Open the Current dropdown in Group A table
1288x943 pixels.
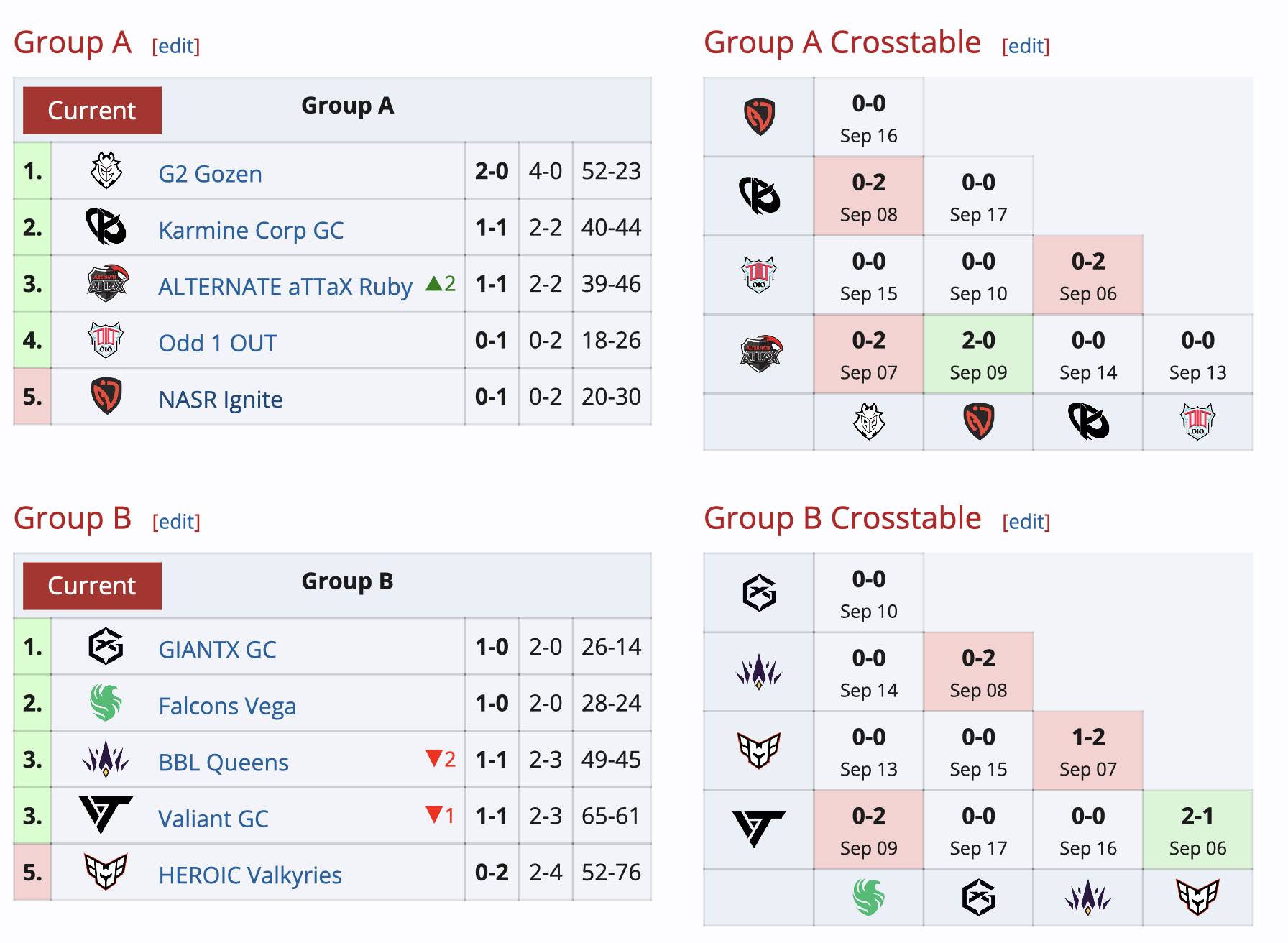92,111
